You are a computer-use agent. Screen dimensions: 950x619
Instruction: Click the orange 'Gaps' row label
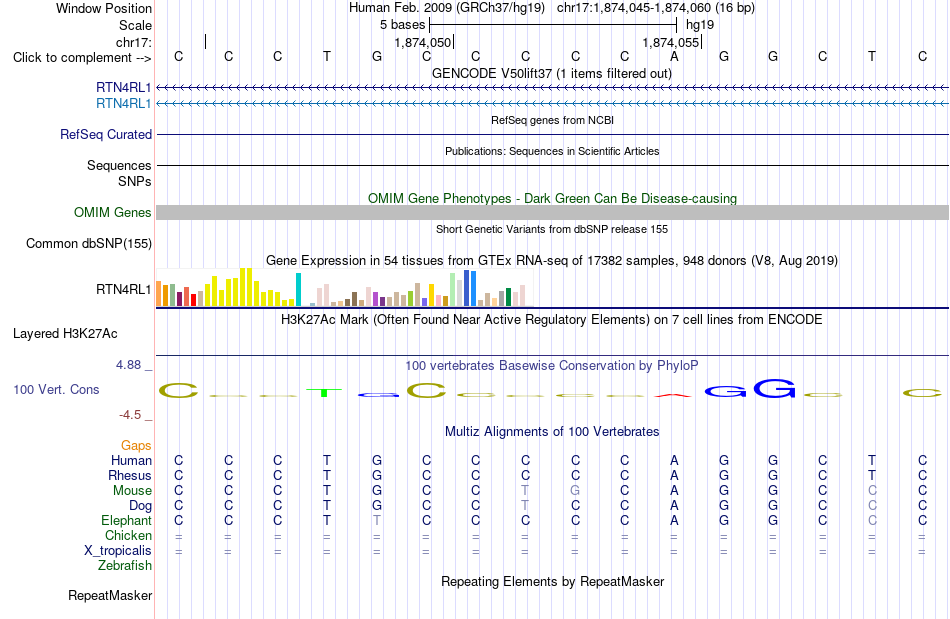(136, 446)
